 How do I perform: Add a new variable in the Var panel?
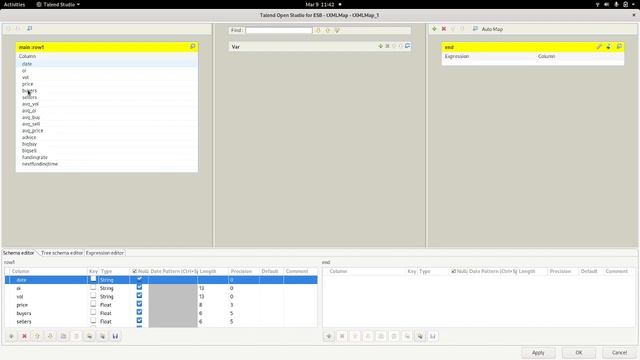pyautogui.click(x=380, y=46)
